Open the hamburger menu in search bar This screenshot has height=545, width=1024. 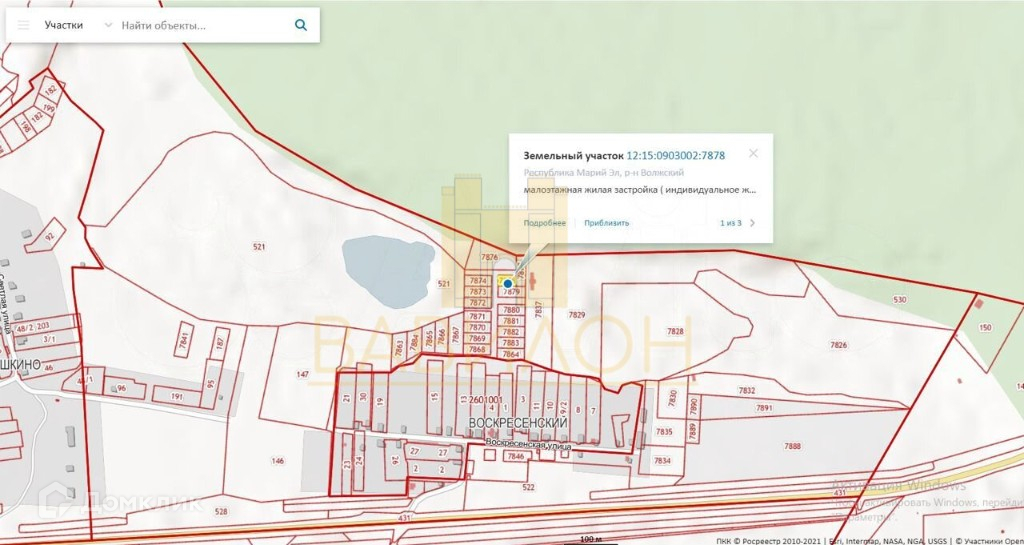pyautogui.click(x=24, y=25)
